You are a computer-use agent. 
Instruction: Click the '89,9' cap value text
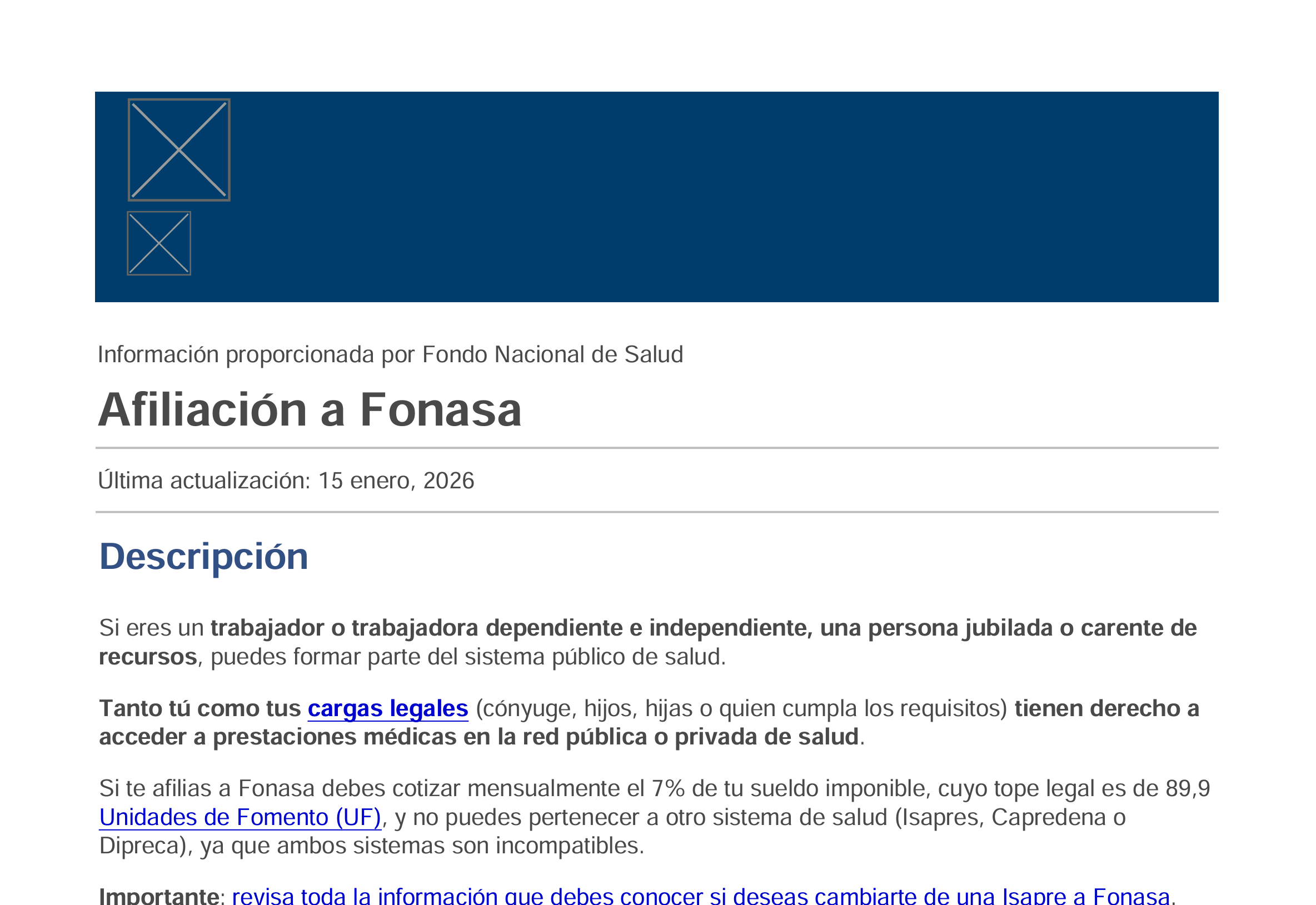click(1187, 789)
